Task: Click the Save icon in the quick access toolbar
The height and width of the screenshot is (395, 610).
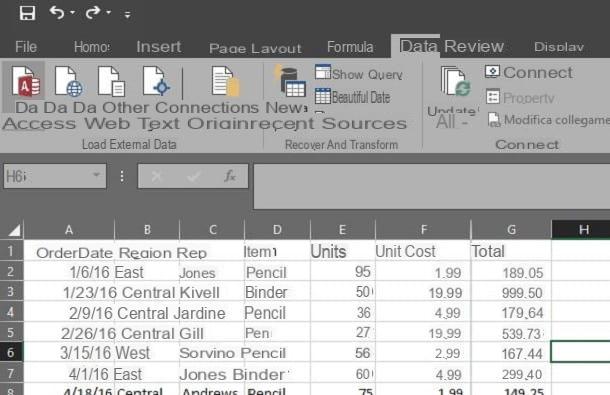Action: pos(27,13)
